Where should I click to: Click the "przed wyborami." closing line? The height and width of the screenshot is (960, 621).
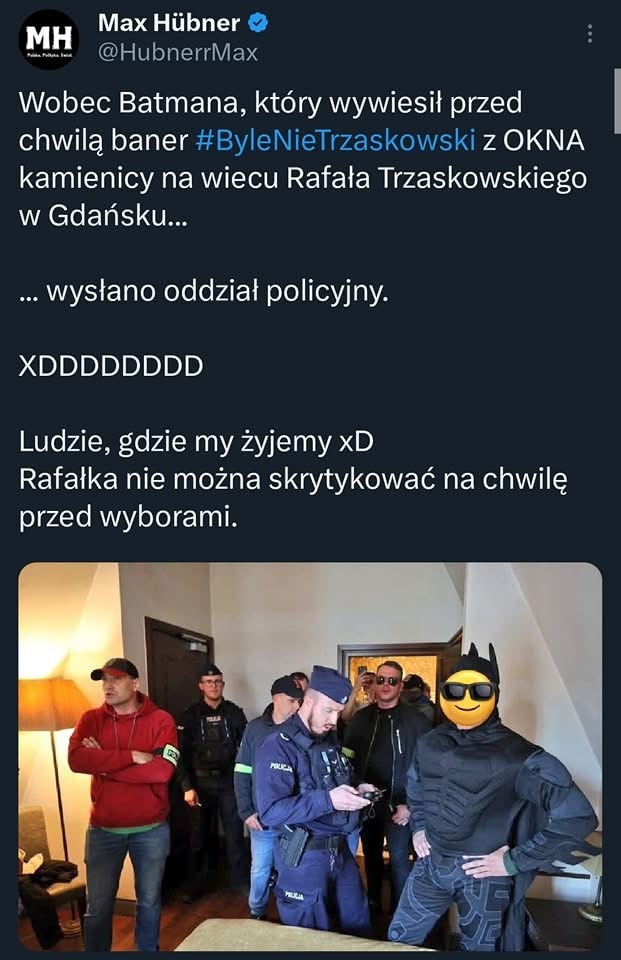click(x=128, y=518)
